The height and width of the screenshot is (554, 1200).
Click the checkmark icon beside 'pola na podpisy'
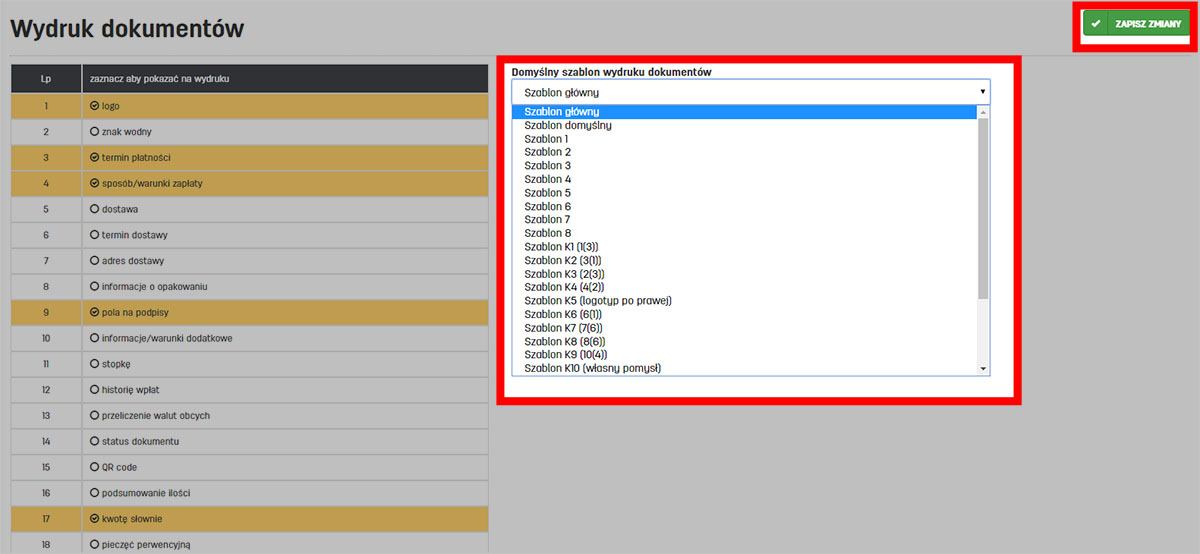pos(95,313)
